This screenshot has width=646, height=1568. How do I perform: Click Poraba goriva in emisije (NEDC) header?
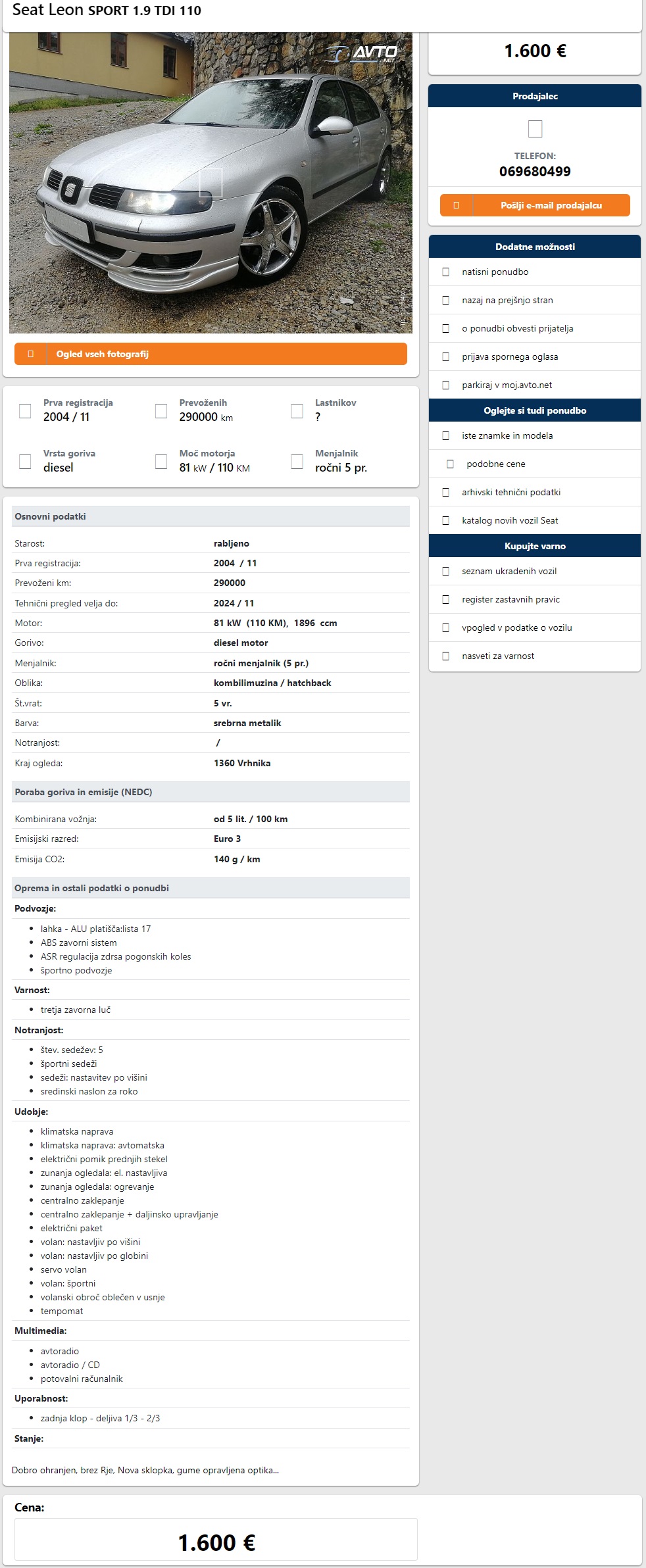211,792
